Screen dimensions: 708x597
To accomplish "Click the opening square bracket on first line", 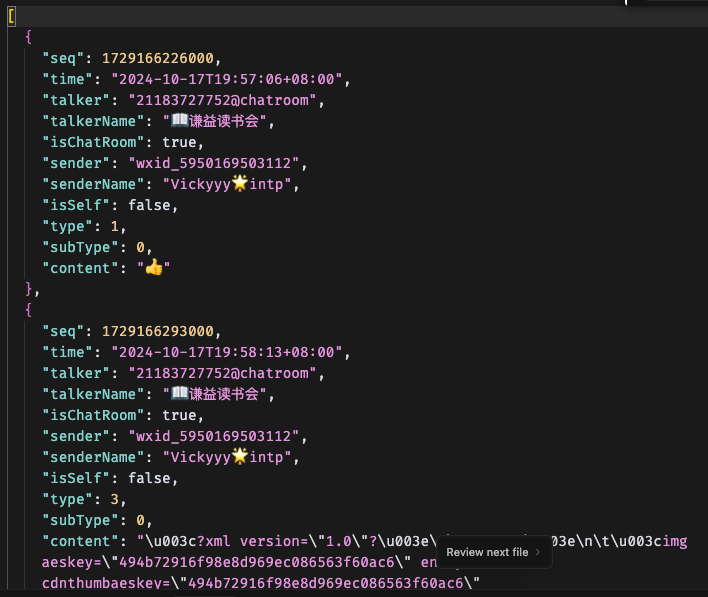I will click(x=11, y=17).
